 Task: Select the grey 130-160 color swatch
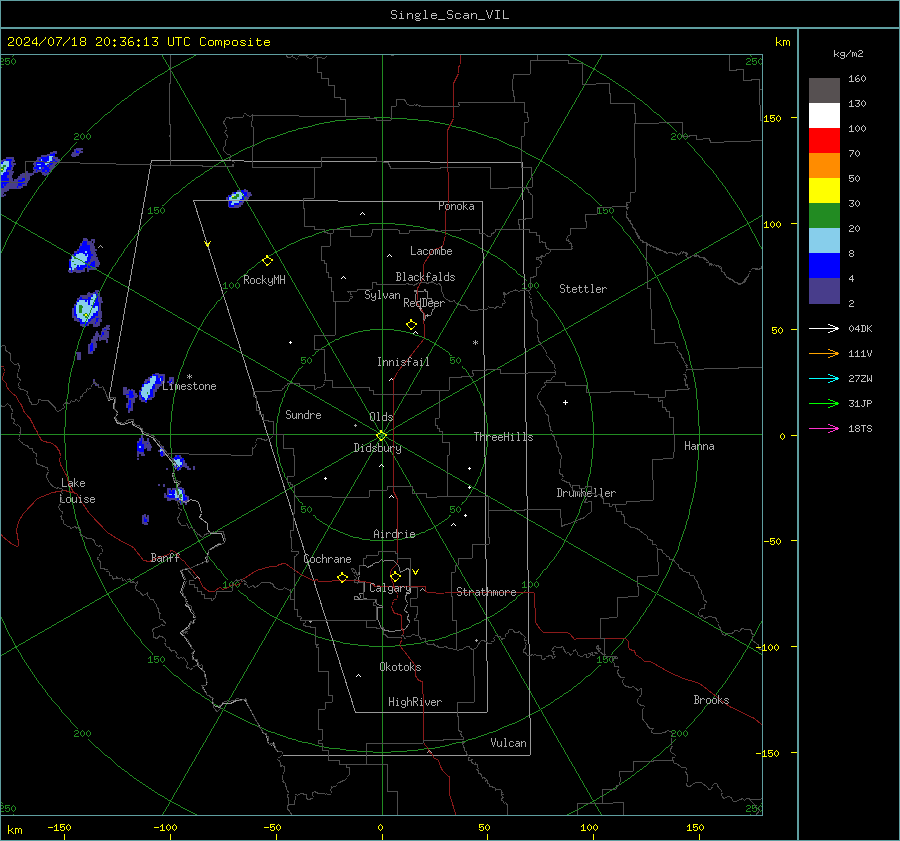(824, 91)
